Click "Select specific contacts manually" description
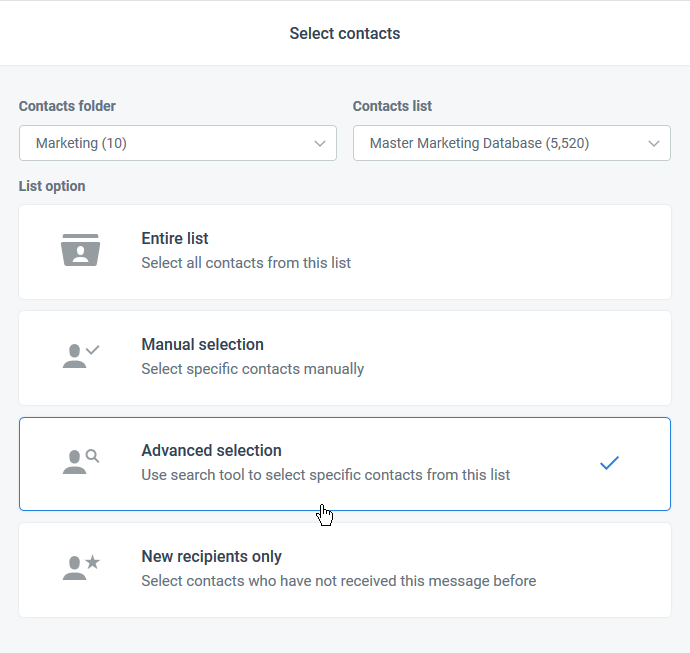This screenshot has width=690, height=653. coord(253,369)
